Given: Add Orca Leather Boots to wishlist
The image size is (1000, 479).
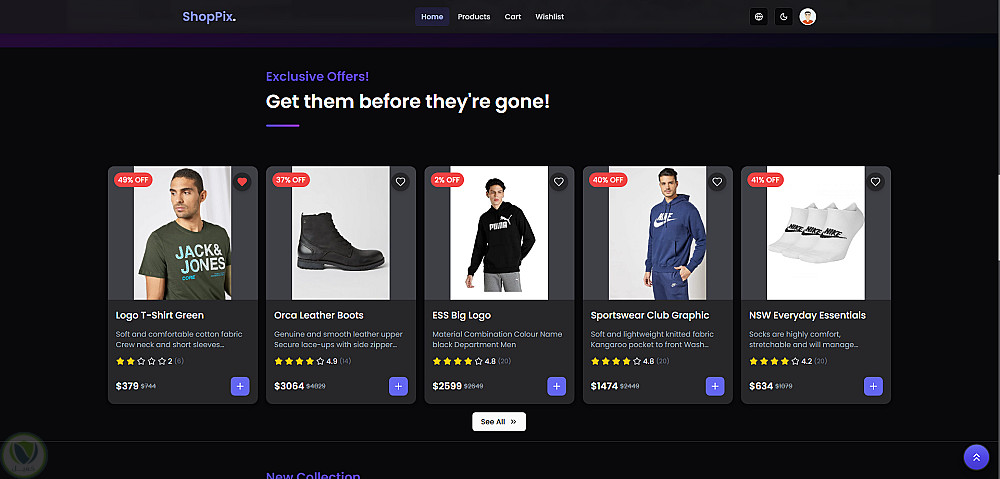Looking at the screenshot, I should click(400, 182).
